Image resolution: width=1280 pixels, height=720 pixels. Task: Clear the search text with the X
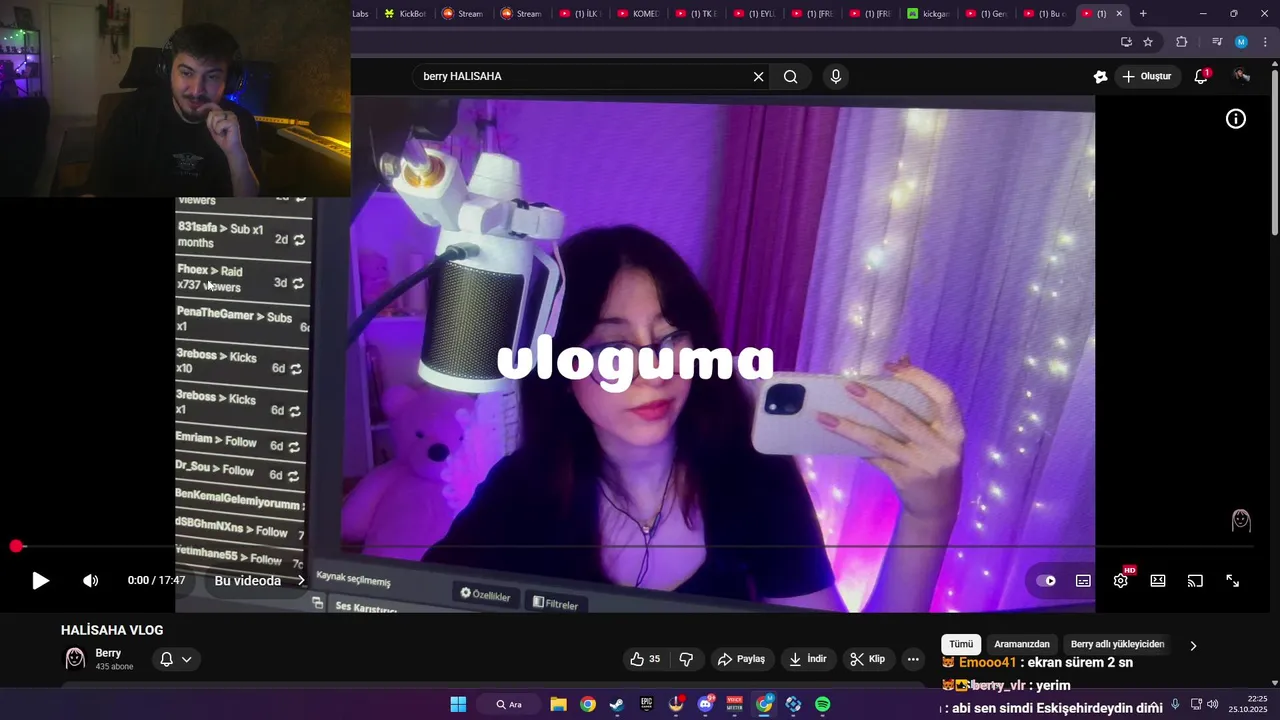coord(758,77)
